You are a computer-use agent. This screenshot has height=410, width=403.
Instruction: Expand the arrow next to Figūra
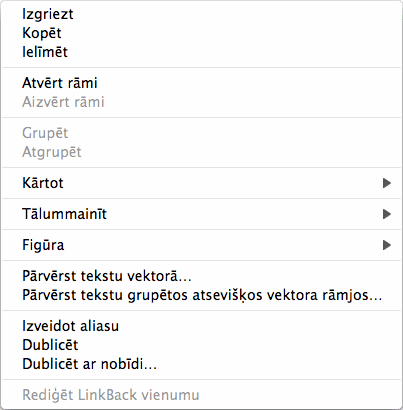[x=387, y=245]
